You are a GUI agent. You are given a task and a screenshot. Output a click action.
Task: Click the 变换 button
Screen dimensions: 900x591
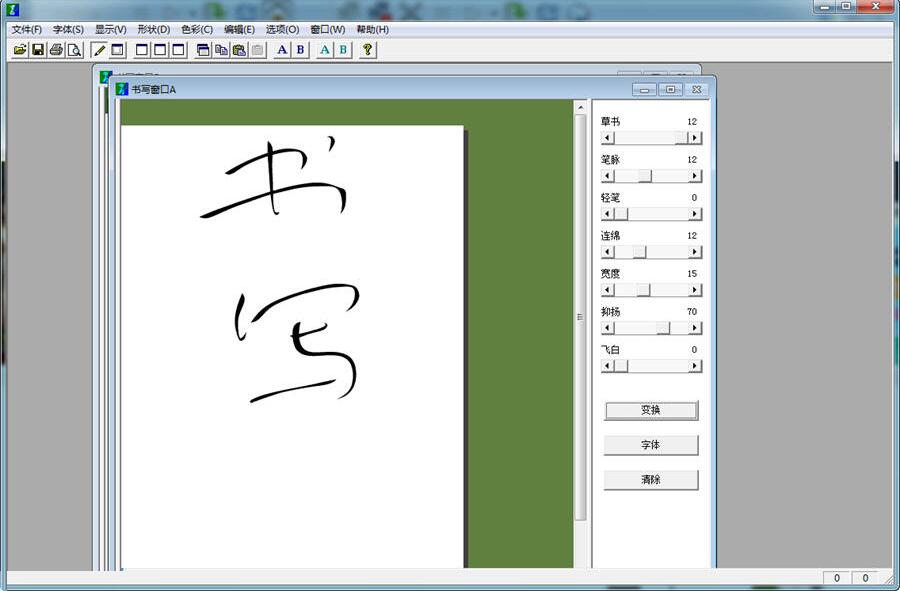[x=650, y=410]
